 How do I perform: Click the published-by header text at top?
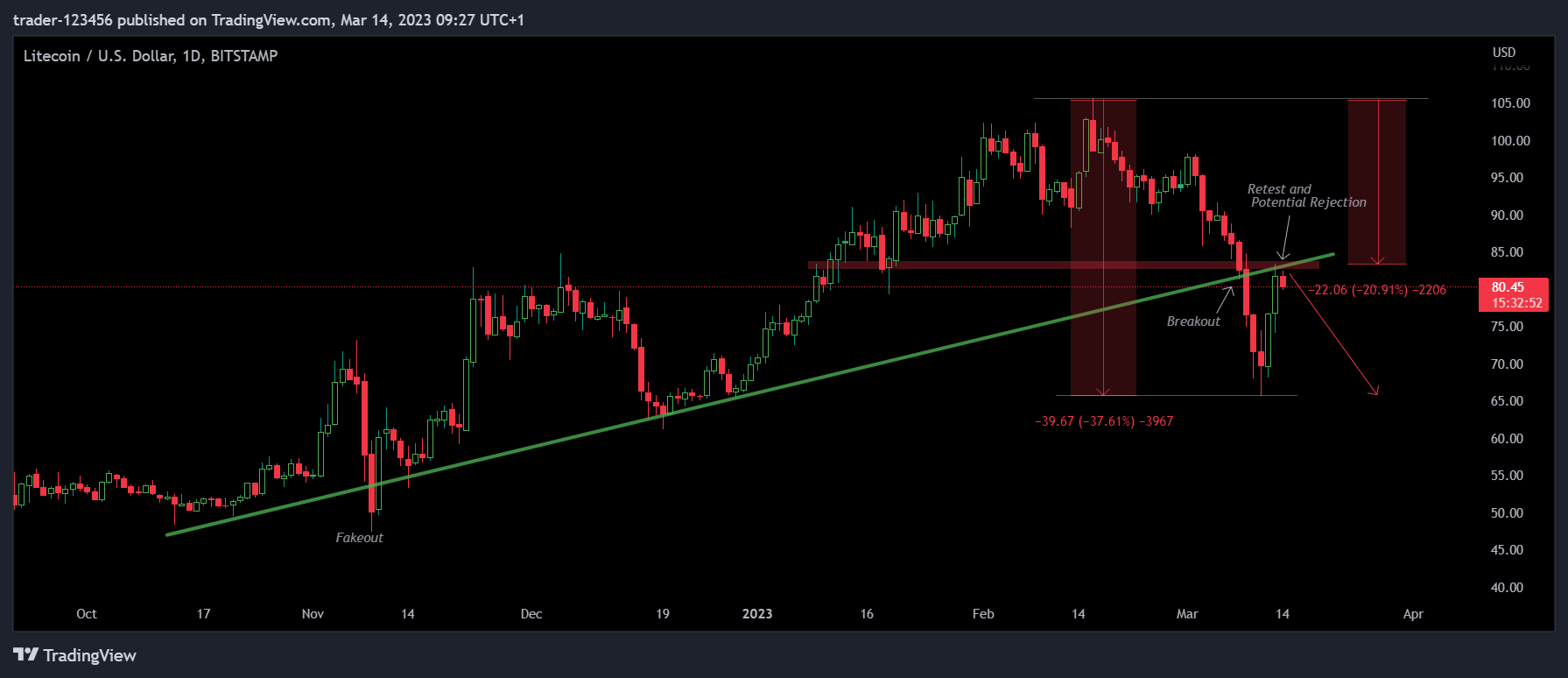pos(268,19)
